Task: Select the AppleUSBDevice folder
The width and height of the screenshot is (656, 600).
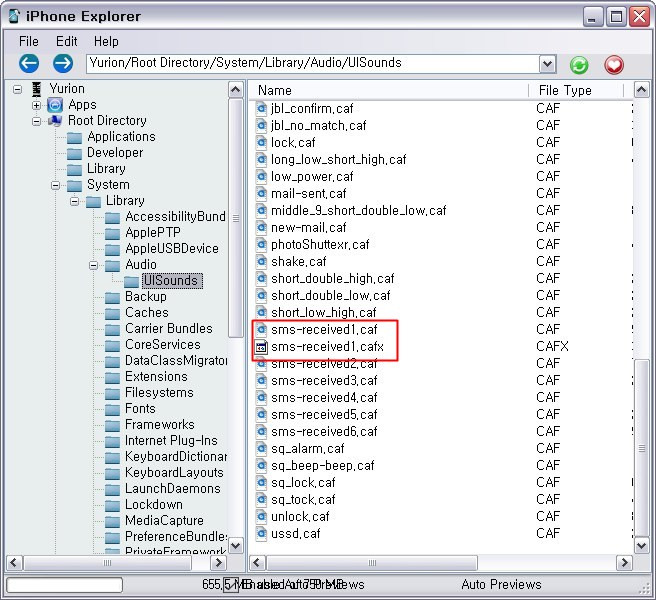Action: pyautogui.click(x=172, y=249)
